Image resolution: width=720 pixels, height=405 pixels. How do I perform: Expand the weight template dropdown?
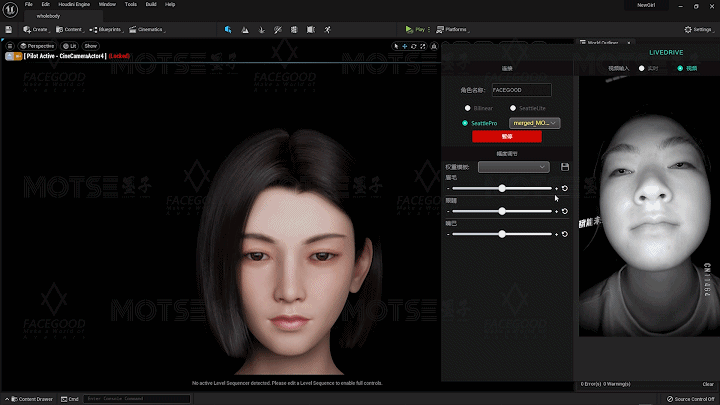[514, 167]
